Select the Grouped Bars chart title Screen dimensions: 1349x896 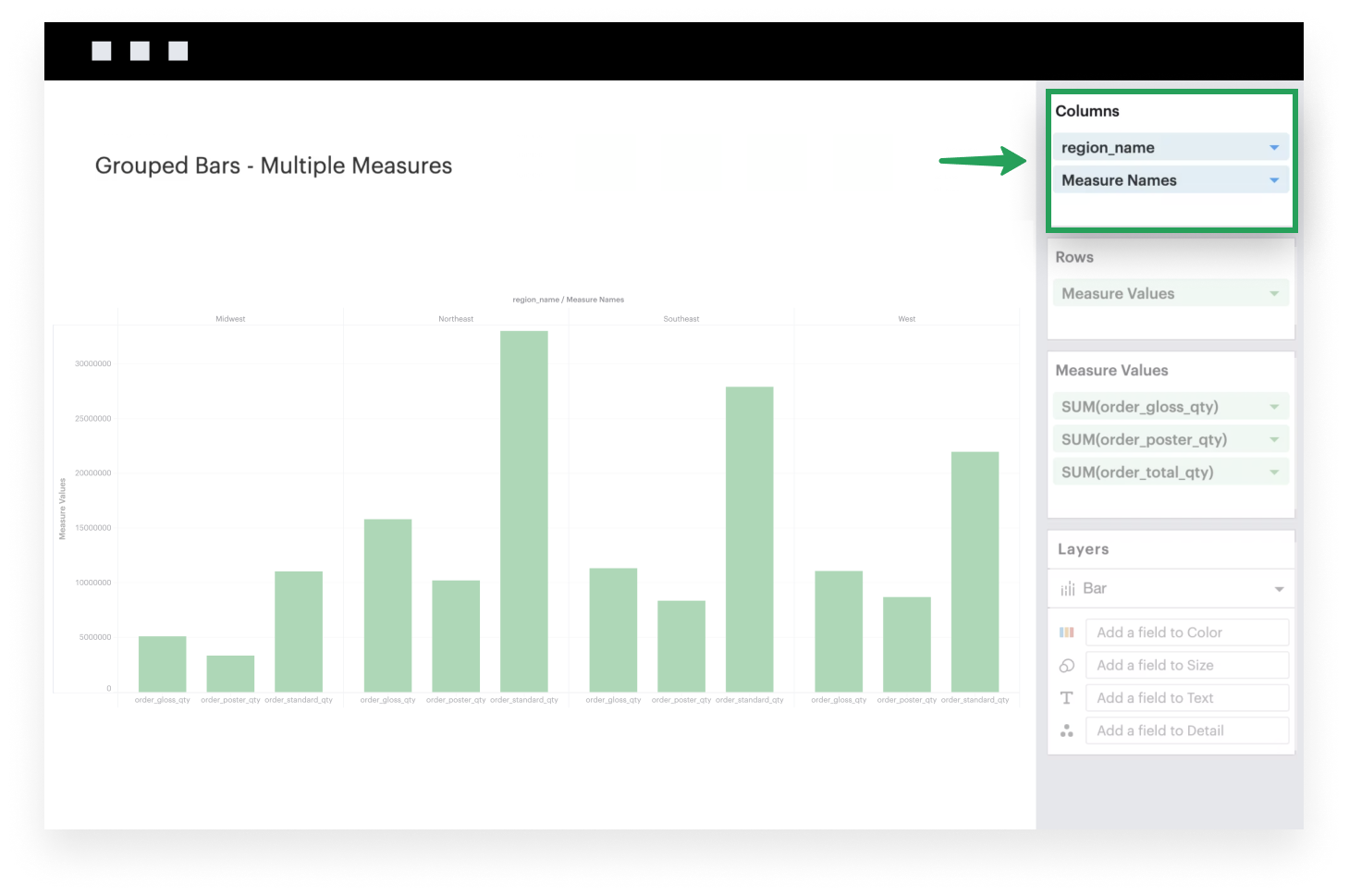click(272, 165)
